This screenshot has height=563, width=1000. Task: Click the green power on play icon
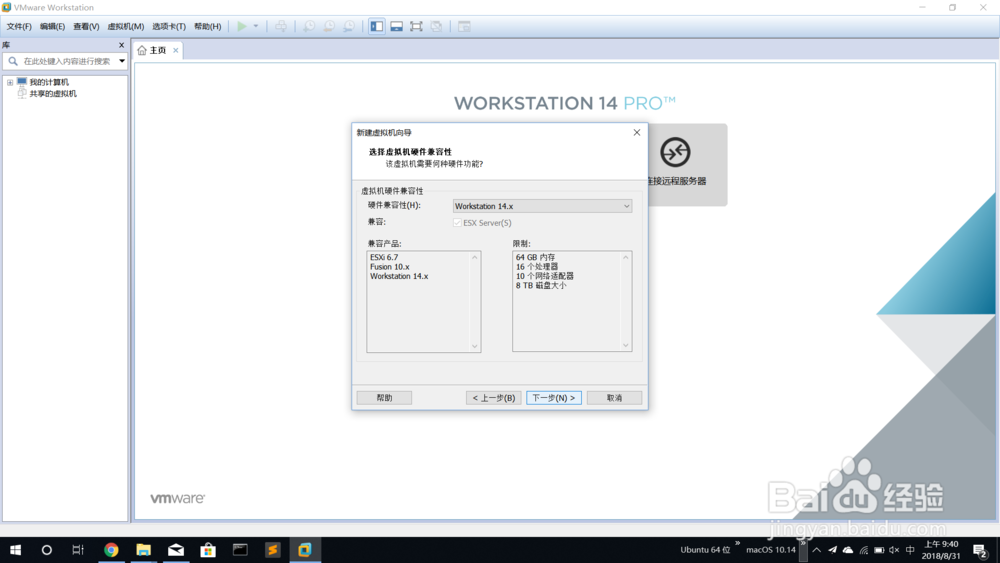tap(242, 26)
